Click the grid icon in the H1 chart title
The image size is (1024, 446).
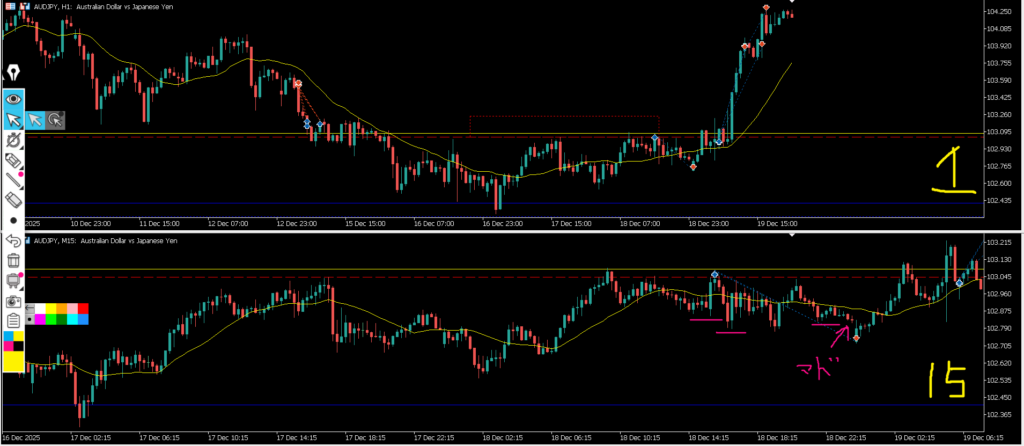(x=10, y=6)
